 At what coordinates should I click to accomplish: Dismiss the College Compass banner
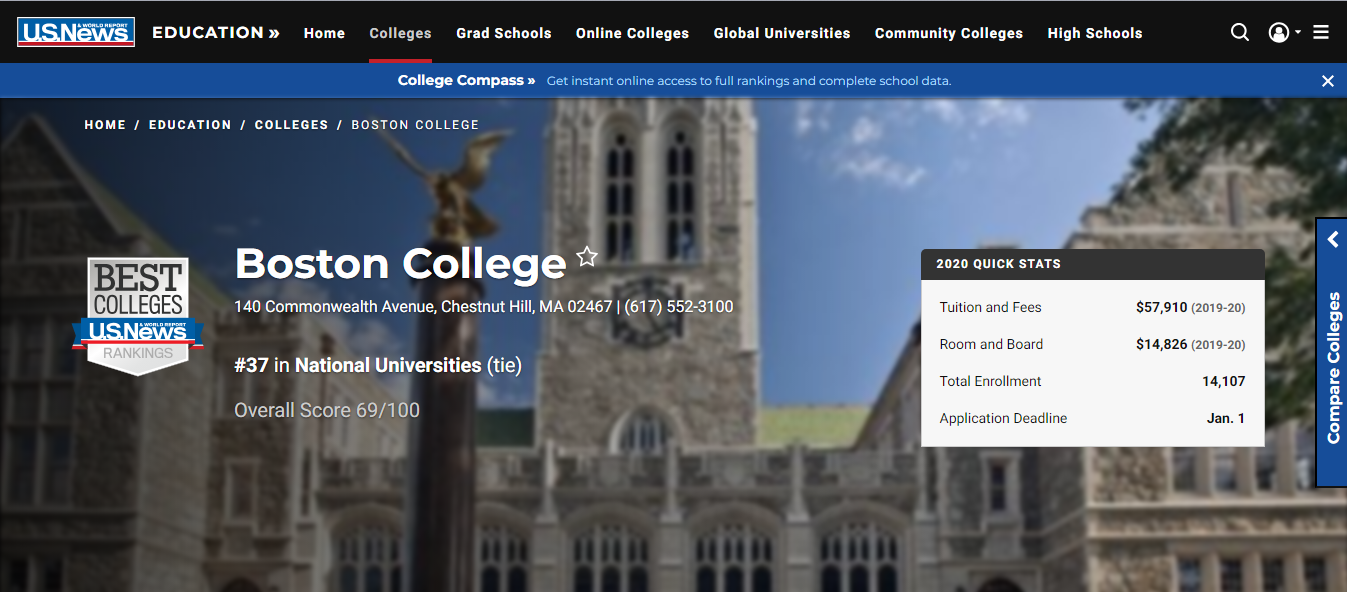point(1328,81)
